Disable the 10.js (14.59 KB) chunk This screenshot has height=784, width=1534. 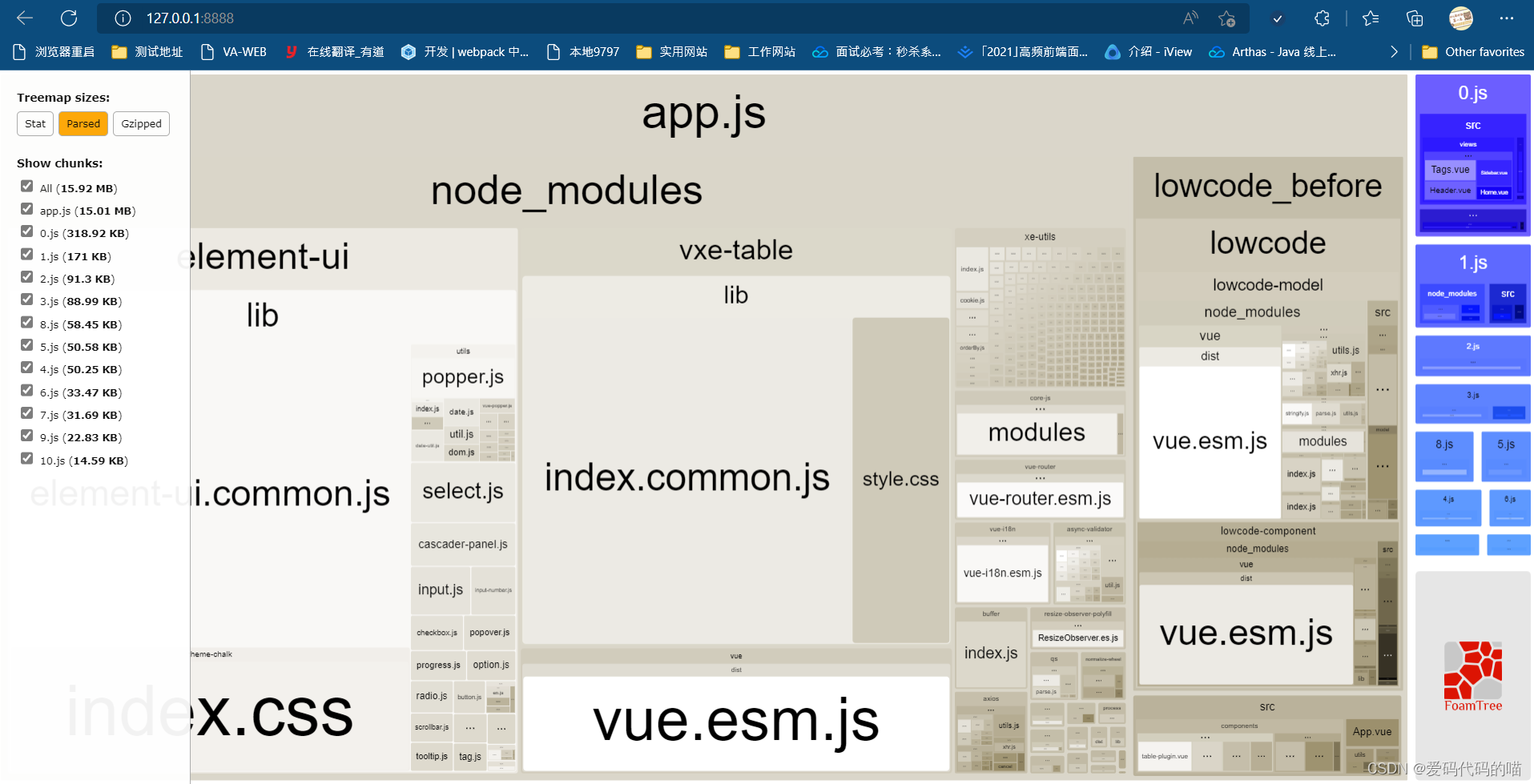tap(27, 459)
